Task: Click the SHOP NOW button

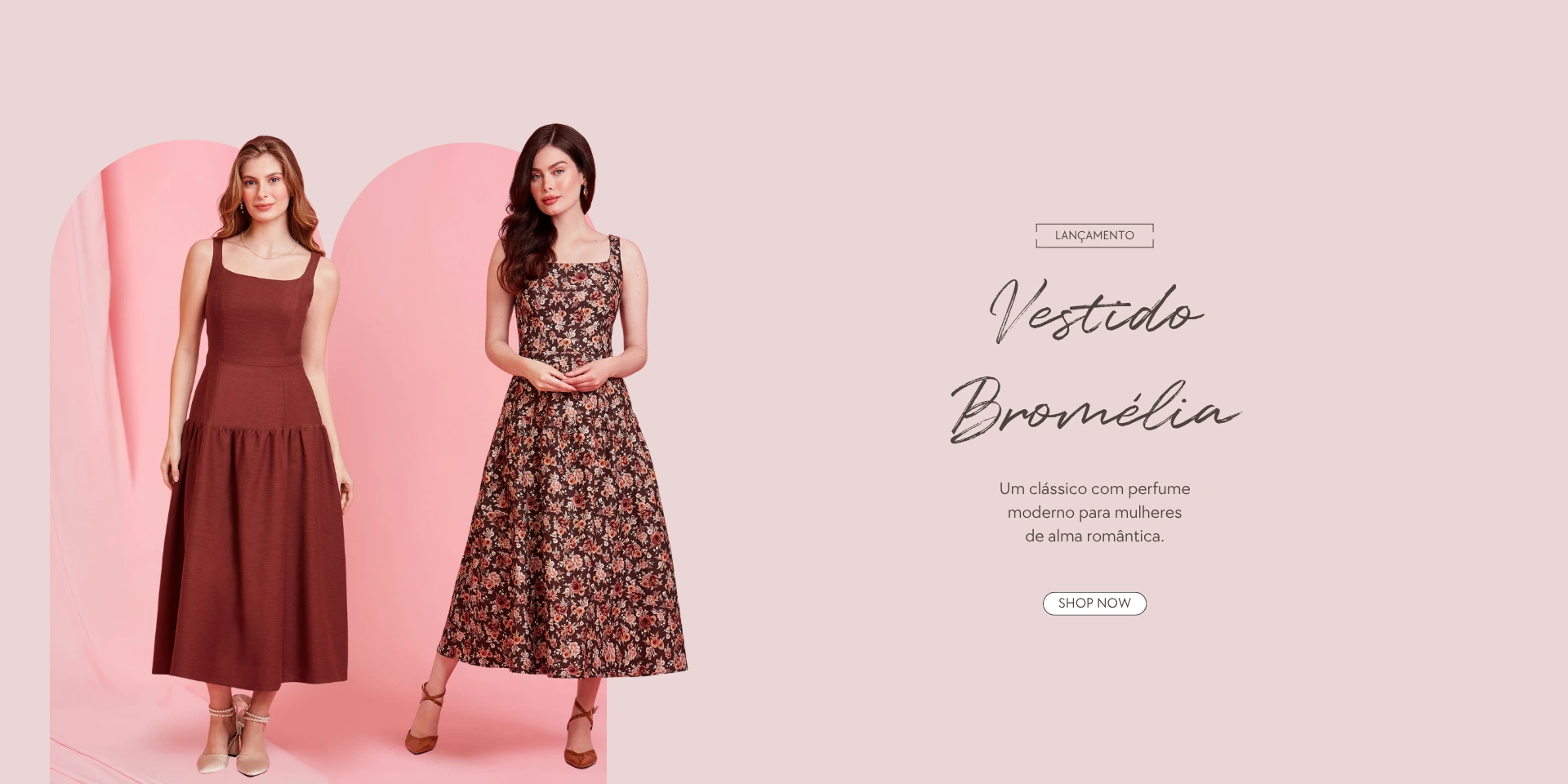Action: pyautogui.click(x=1094, y=604)
